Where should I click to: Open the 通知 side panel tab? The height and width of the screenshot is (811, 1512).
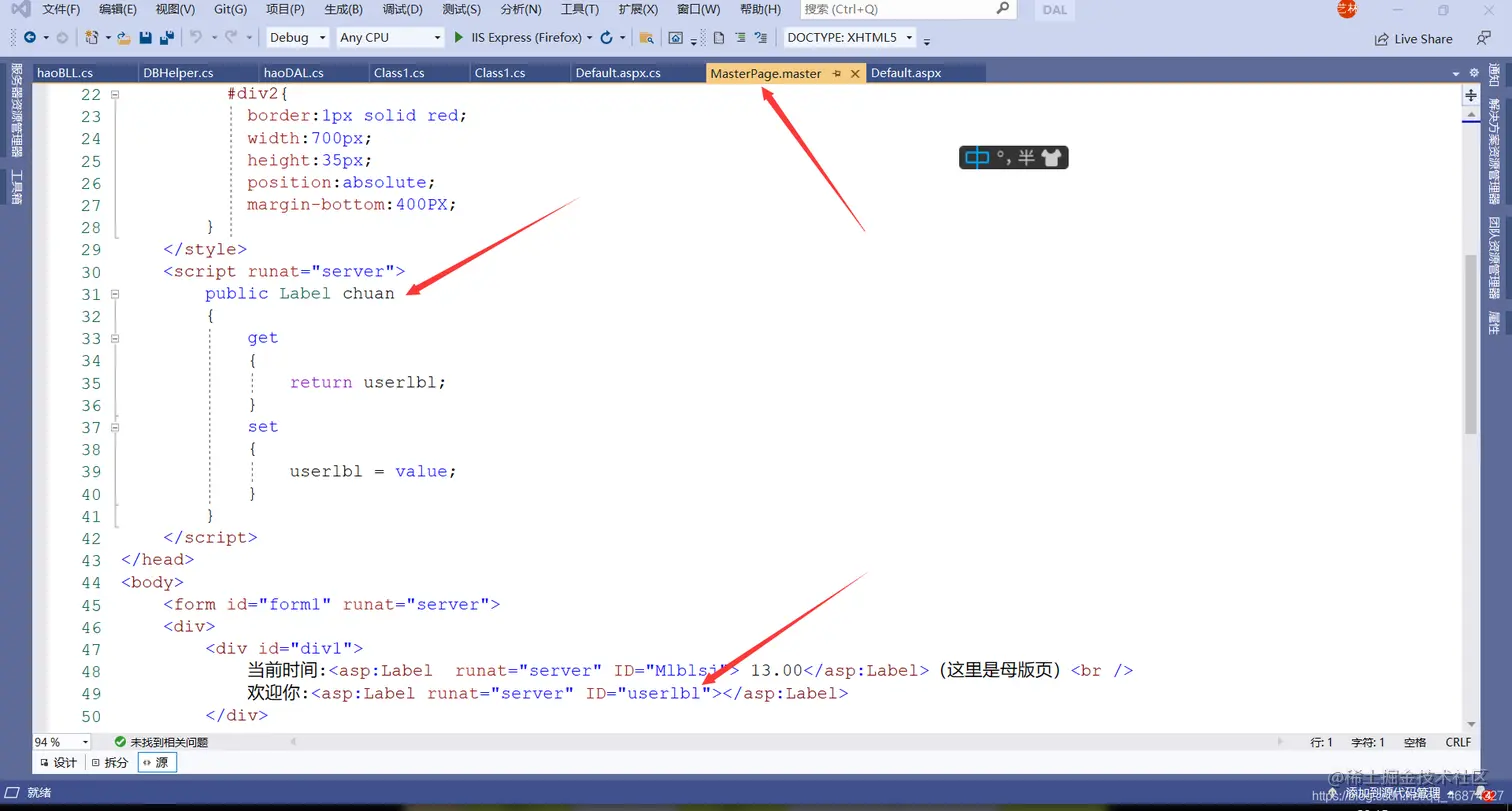coord(1494,75)
